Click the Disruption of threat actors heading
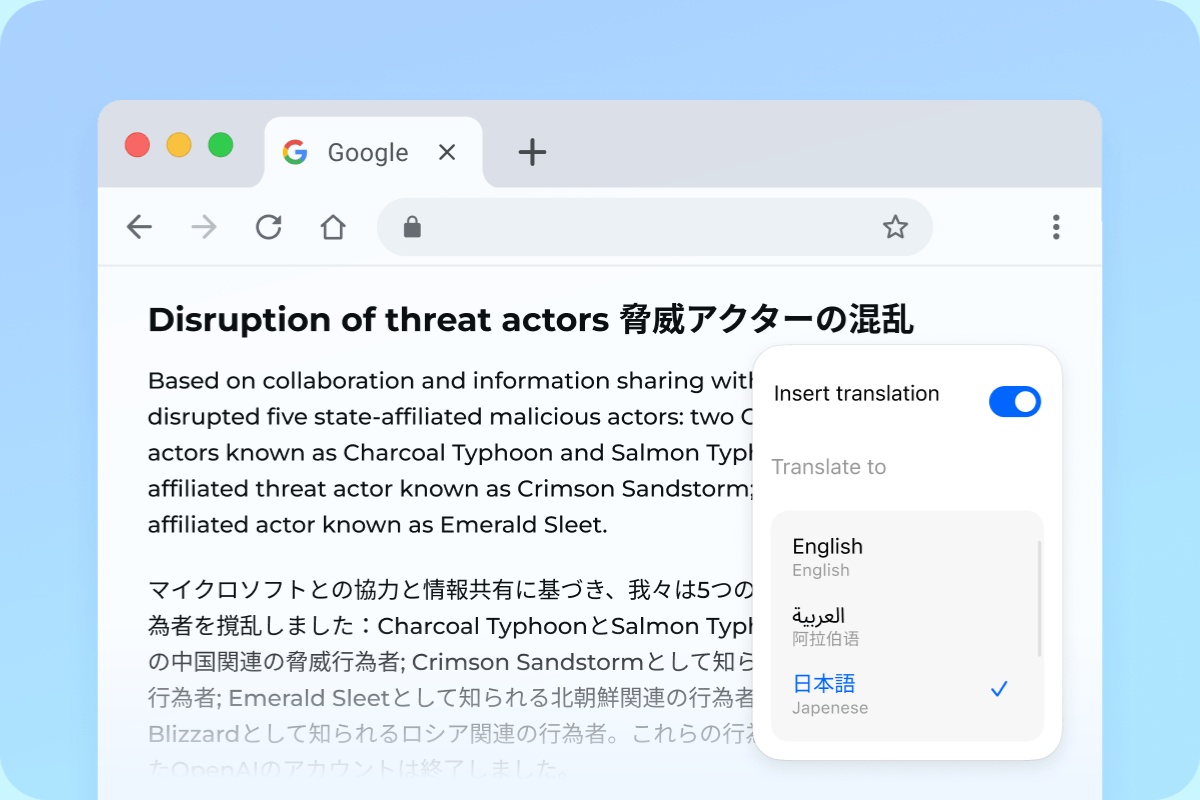This screenshot has height=800, width=1200. tap(531, 320)
